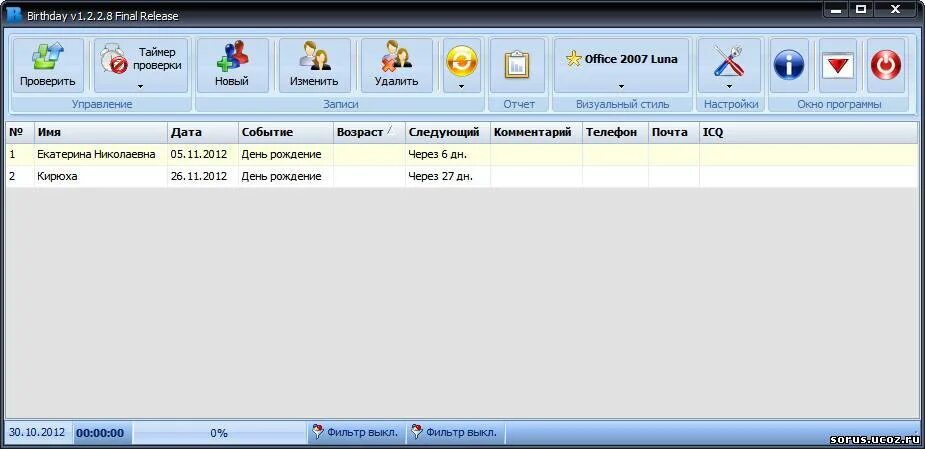Expand the Настройки dropdown arrow
Image resolution: width=925 pixels, height=449 pixels.
pos(729,86)
